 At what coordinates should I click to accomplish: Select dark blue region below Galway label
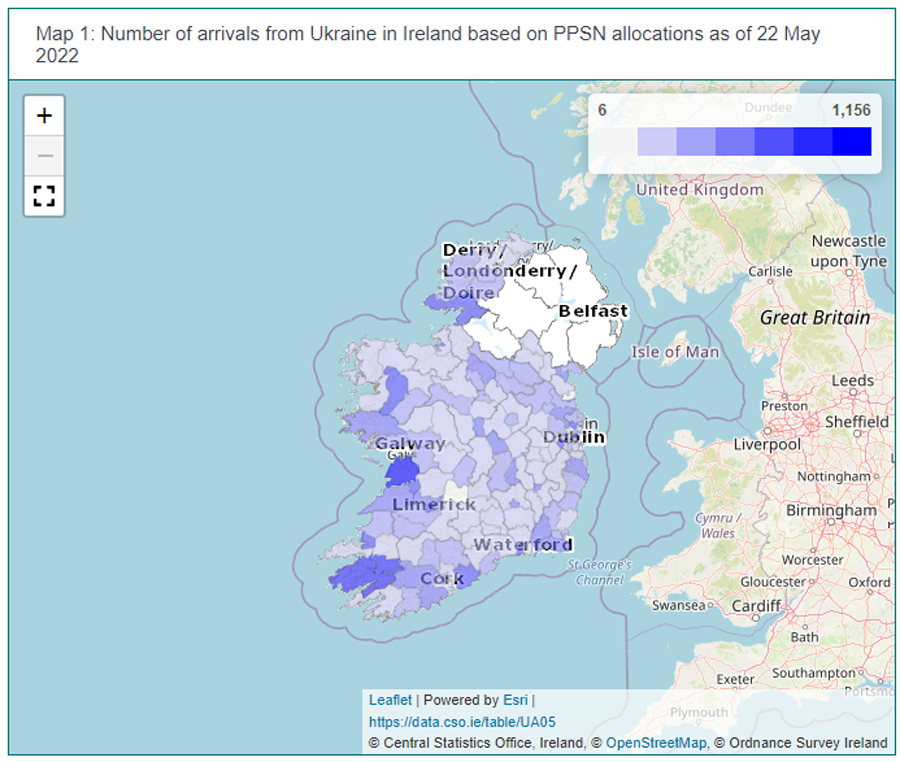[402, 469]
